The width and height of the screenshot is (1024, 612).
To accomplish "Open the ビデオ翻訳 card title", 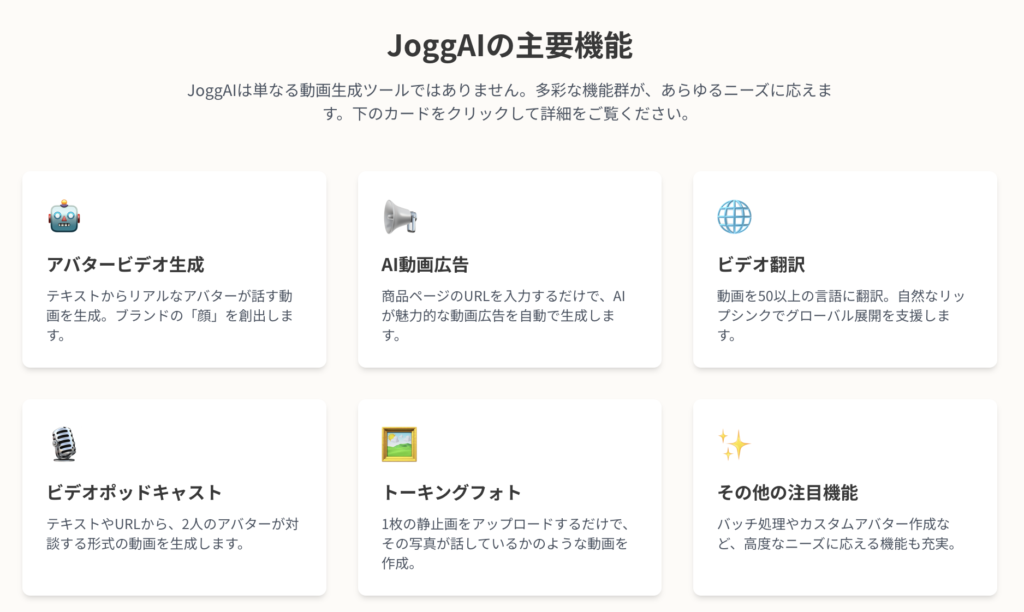I will coord(761,265).
